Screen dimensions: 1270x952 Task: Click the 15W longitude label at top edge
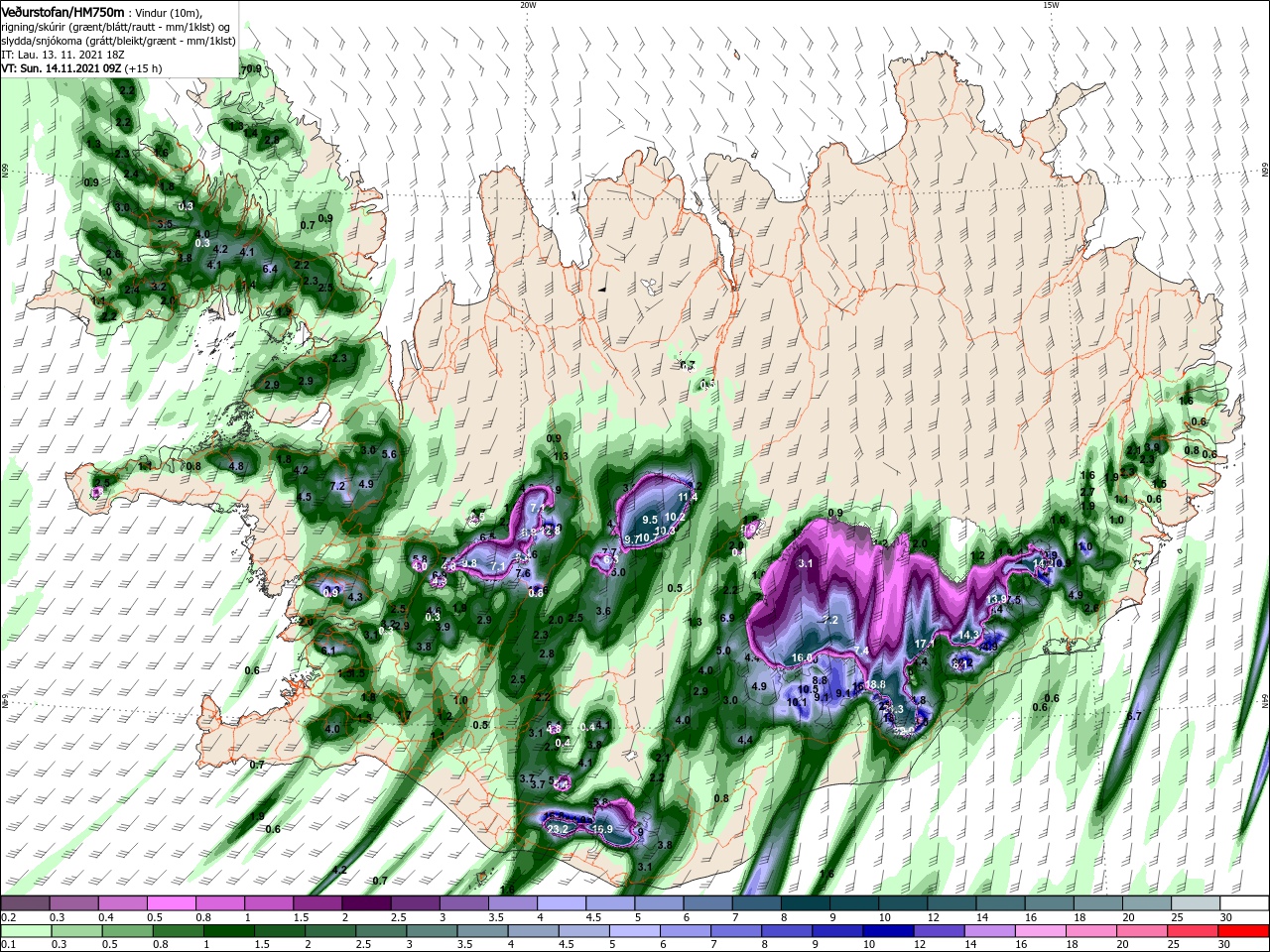click(1051, 5)
